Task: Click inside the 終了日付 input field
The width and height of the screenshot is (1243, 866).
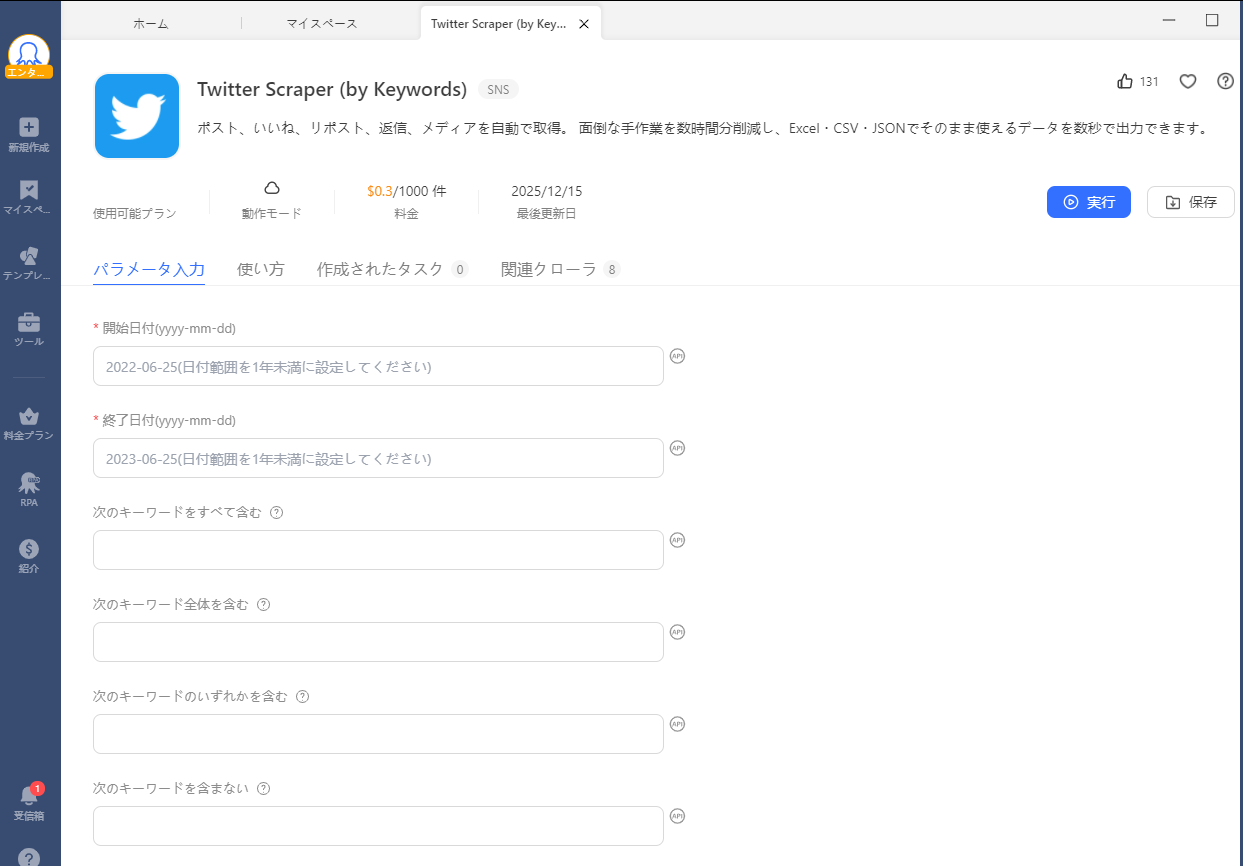Action: pyautogui.click(x=377, y=457)
